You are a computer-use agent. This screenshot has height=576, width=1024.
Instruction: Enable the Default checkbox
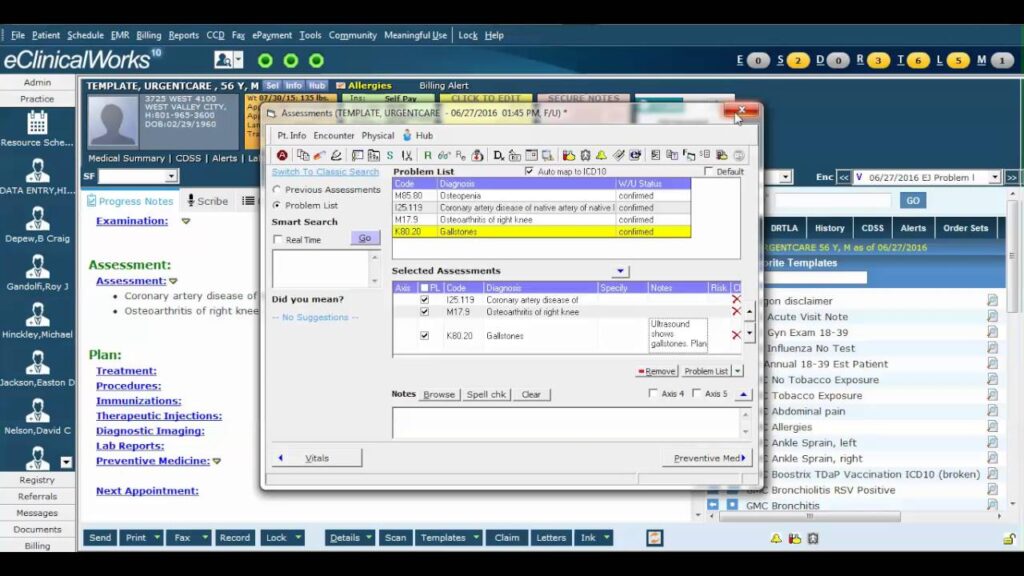click(709, 171)
